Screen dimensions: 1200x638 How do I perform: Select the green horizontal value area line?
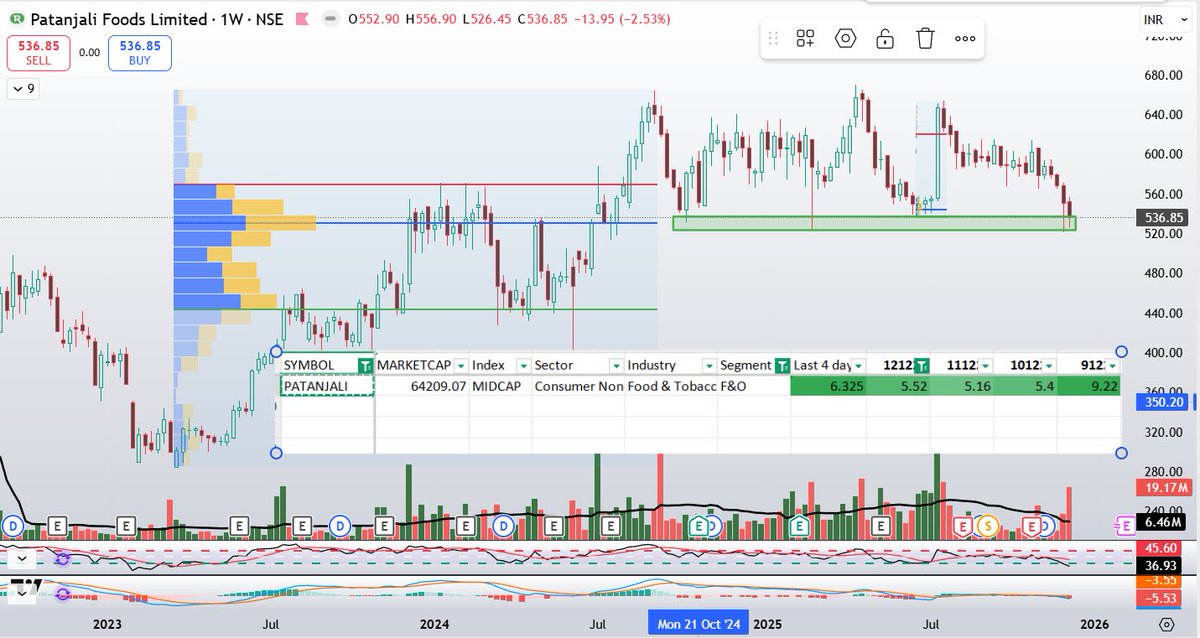(415, 309)
